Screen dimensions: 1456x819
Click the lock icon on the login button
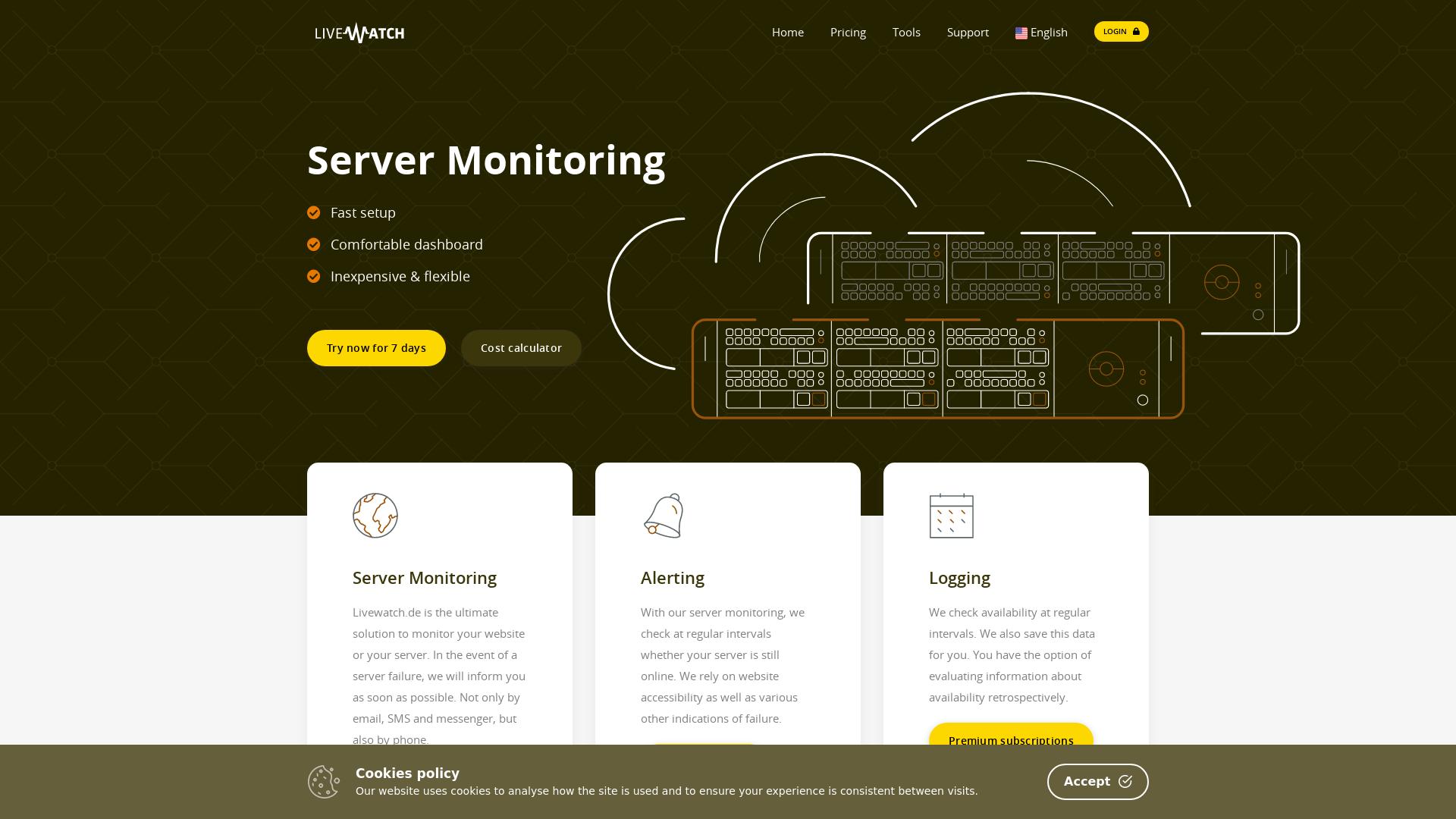click(1135, 31)
